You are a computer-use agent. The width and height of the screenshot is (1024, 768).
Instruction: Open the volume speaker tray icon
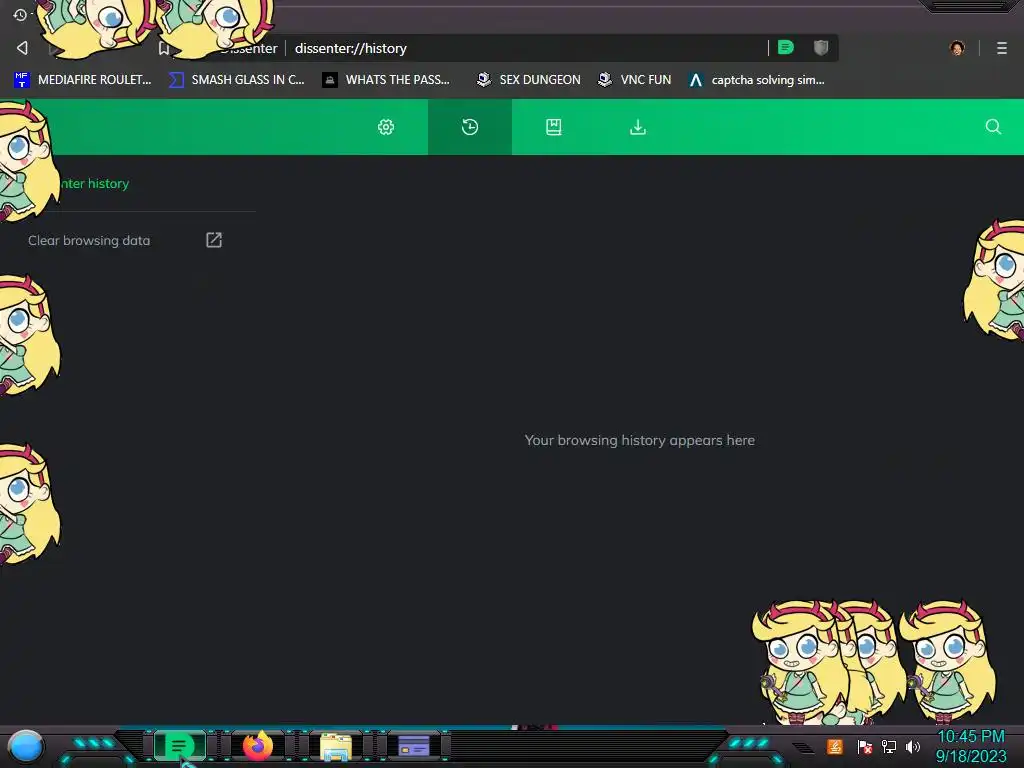(912, 746)
